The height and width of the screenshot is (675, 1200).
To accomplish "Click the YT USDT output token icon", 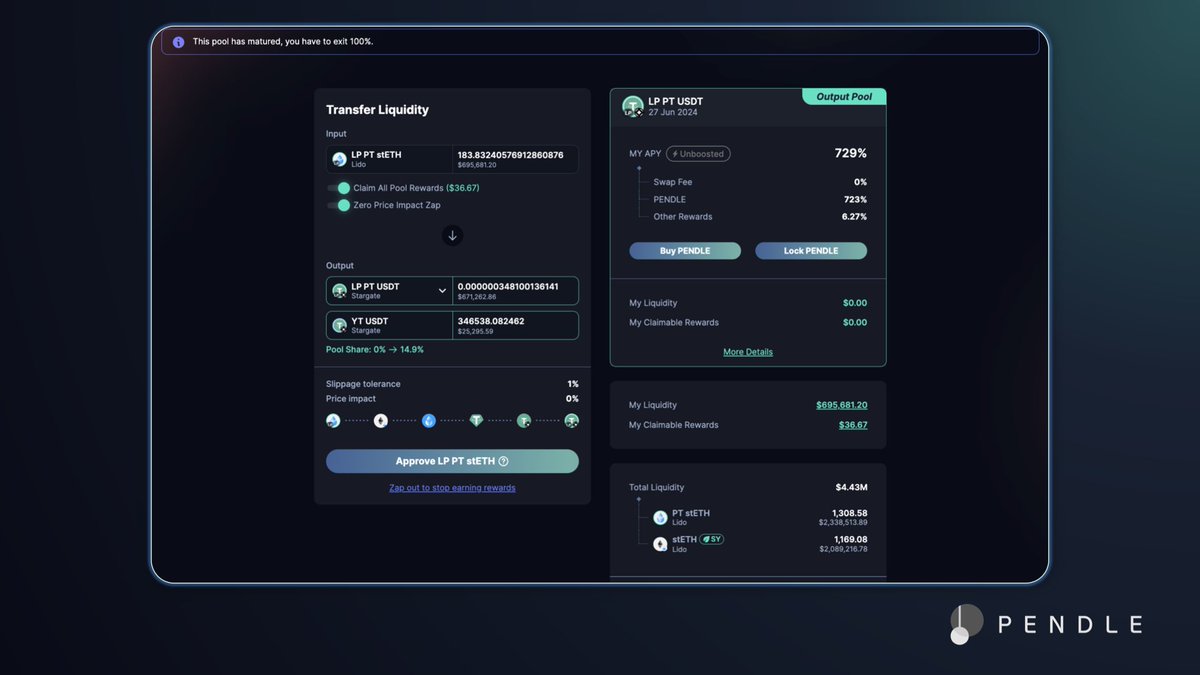I will [x=340, y=325].
